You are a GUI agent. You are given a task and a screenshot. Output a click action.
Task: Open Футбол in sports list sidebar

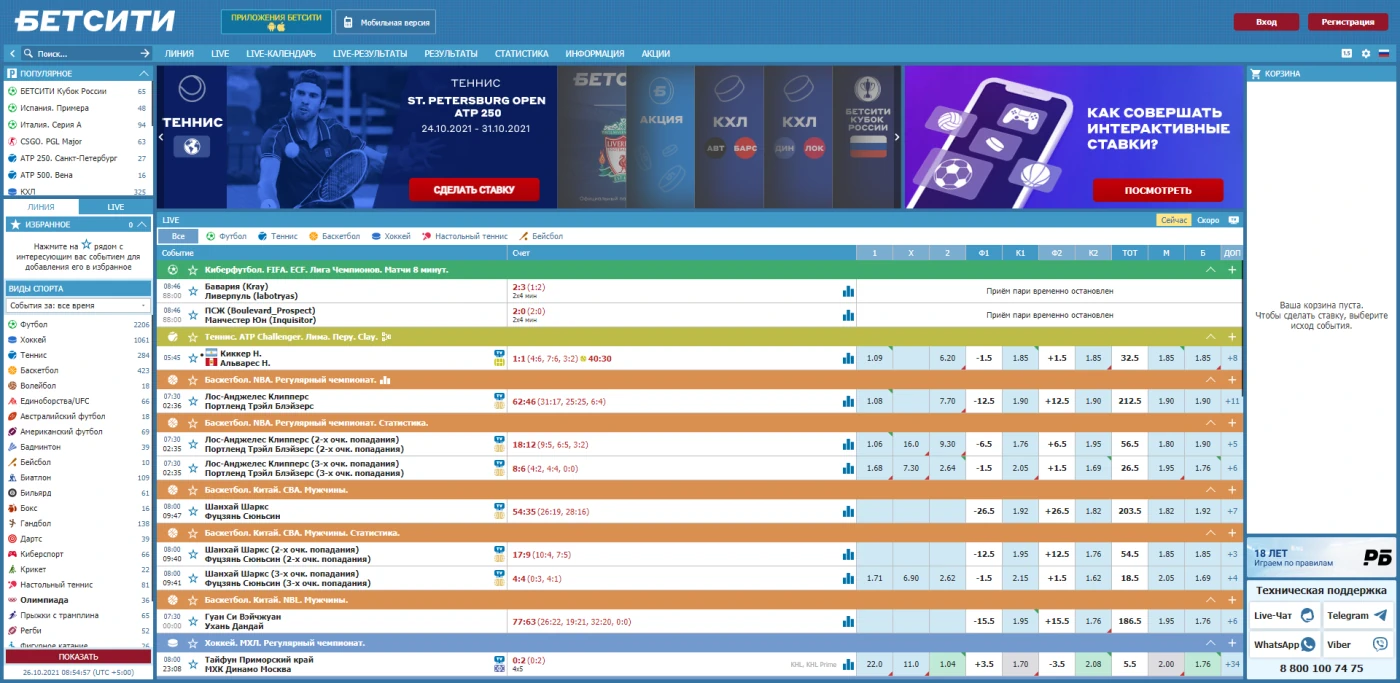(34, 325)
